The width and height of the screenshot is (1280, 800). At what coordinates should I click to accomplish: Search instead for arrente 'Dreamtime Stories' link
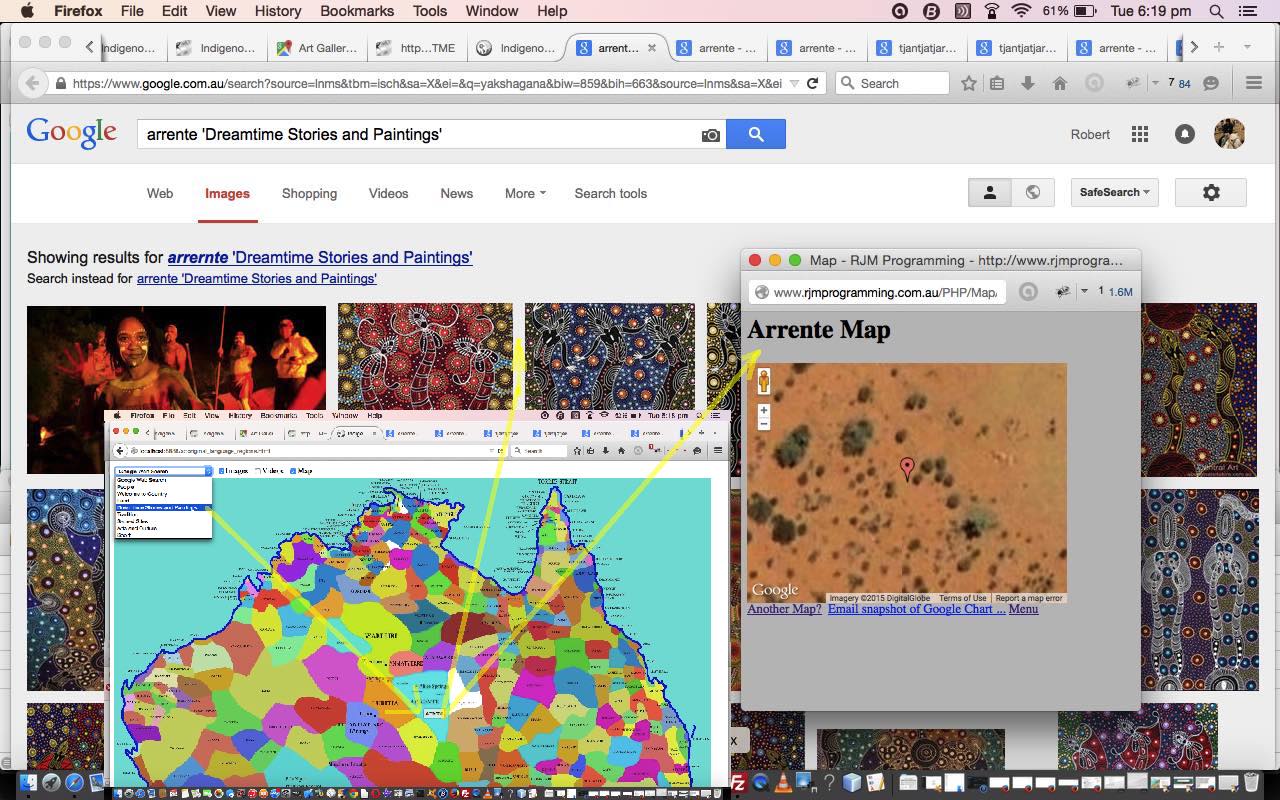click(257, 279)
